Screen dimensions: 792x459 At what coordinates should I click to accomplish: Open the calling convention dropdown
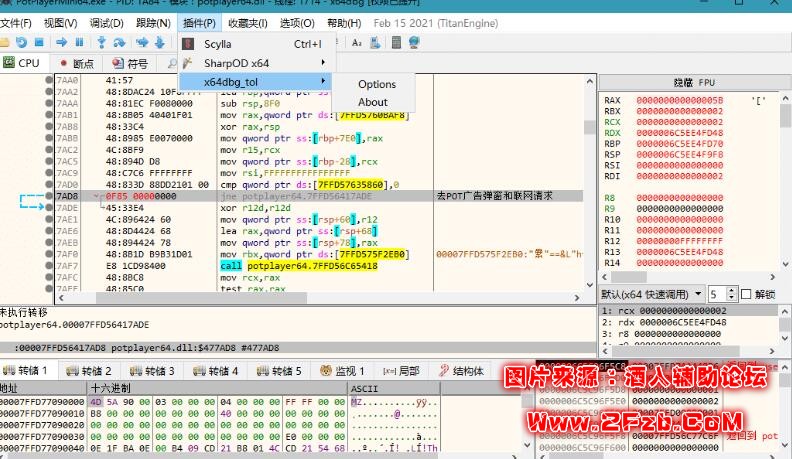650,294
